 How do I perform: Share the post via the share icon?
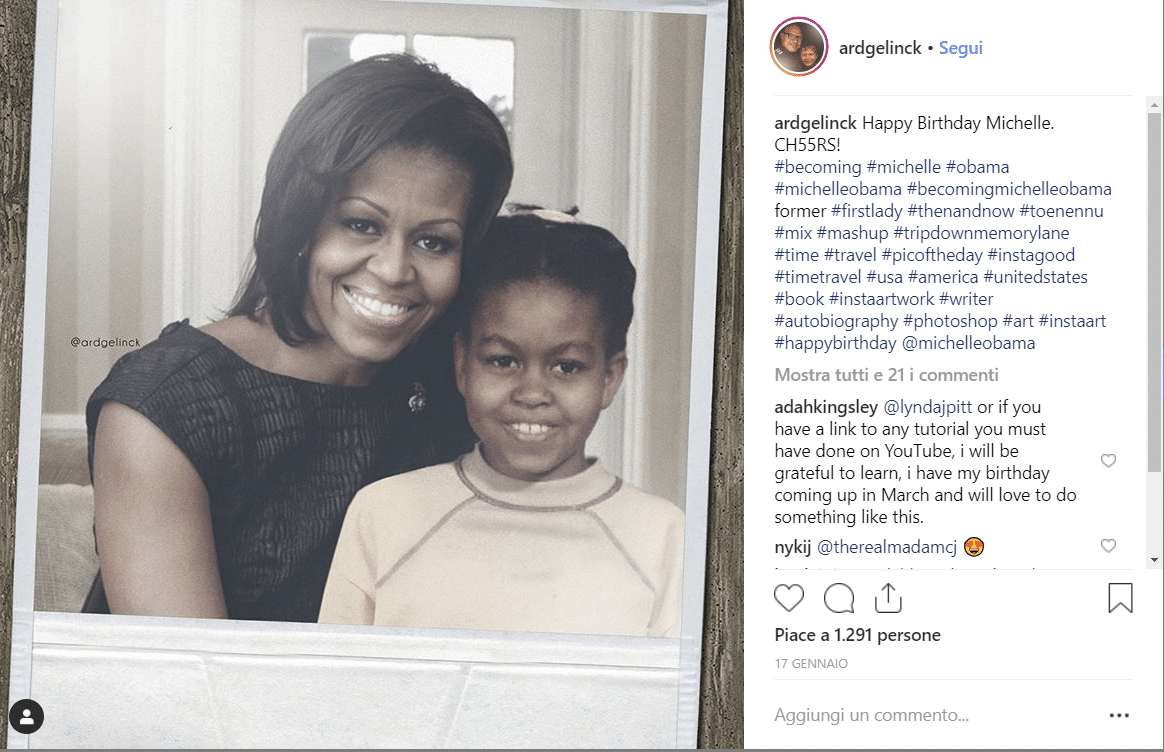888,598
